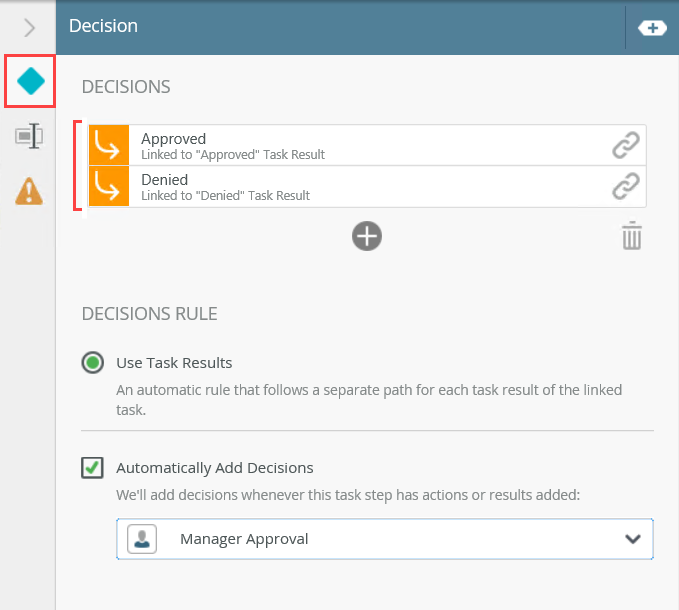
Task: Click the Decision panel title
Action: (103, 26)
